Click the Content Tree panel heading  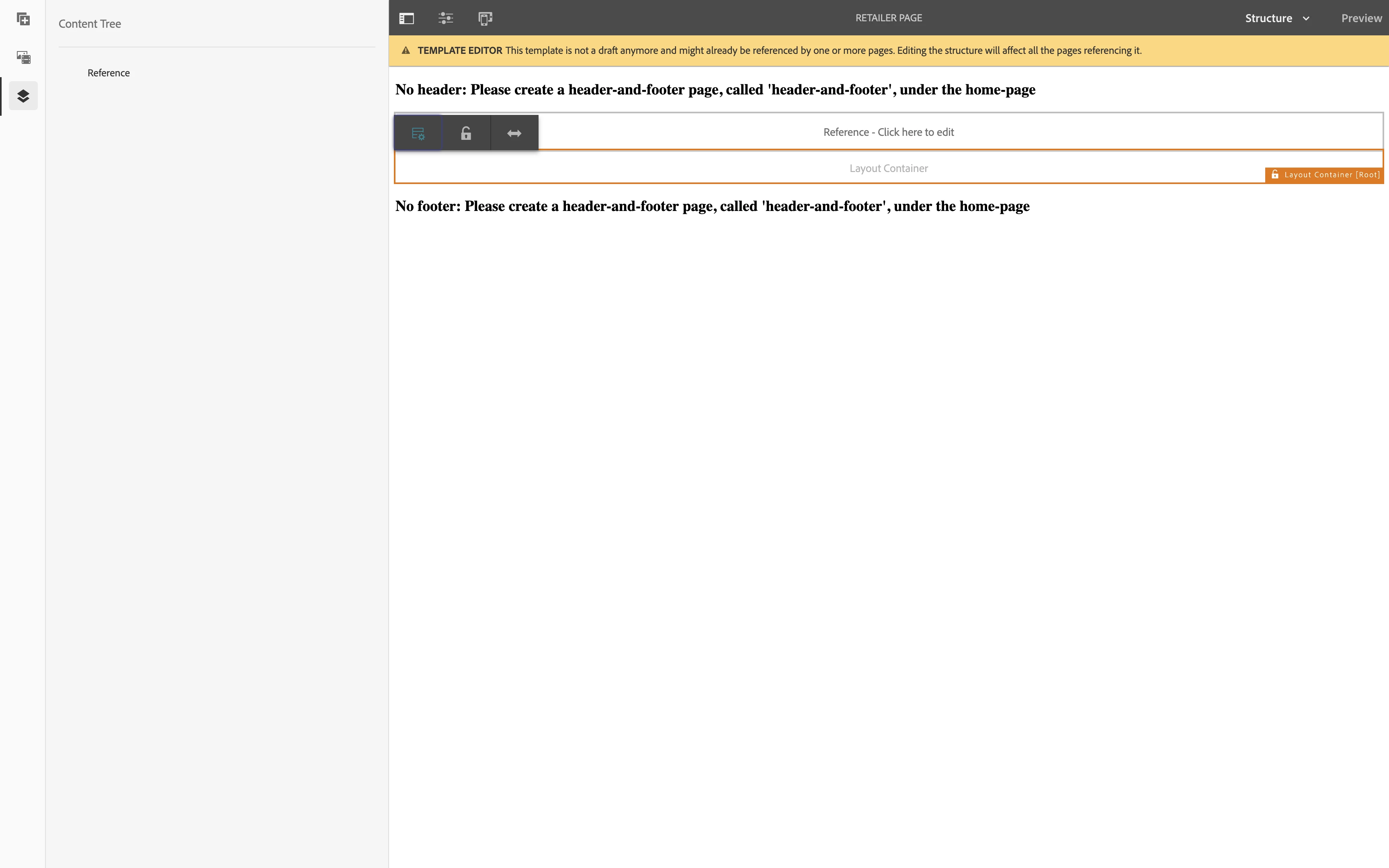90,24
